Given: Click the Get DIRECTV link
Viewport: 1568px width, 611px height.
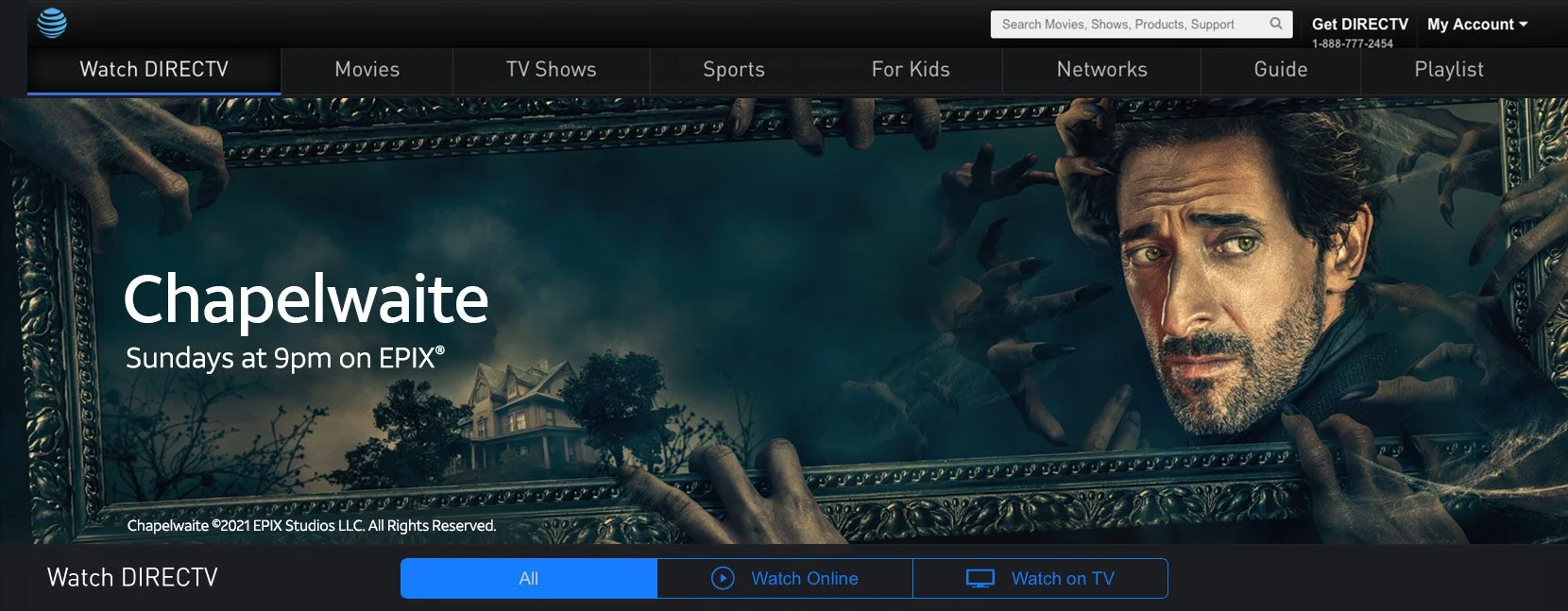Looking at the screenshot, I should 1359,25.
